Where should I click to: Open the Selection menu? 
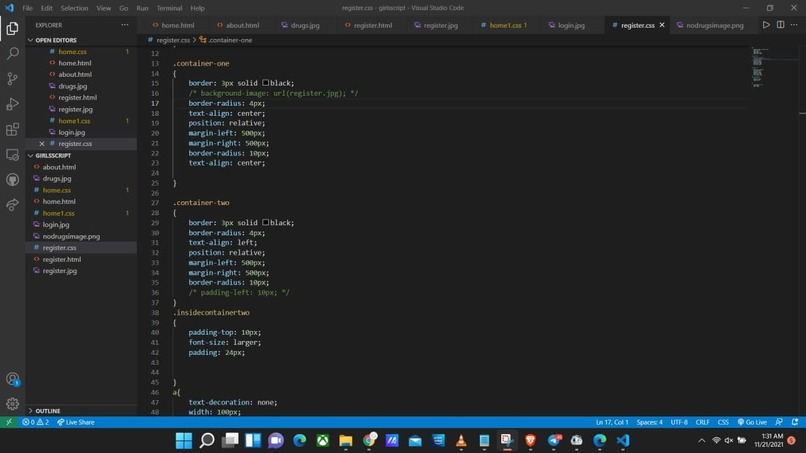coord(75,8)
